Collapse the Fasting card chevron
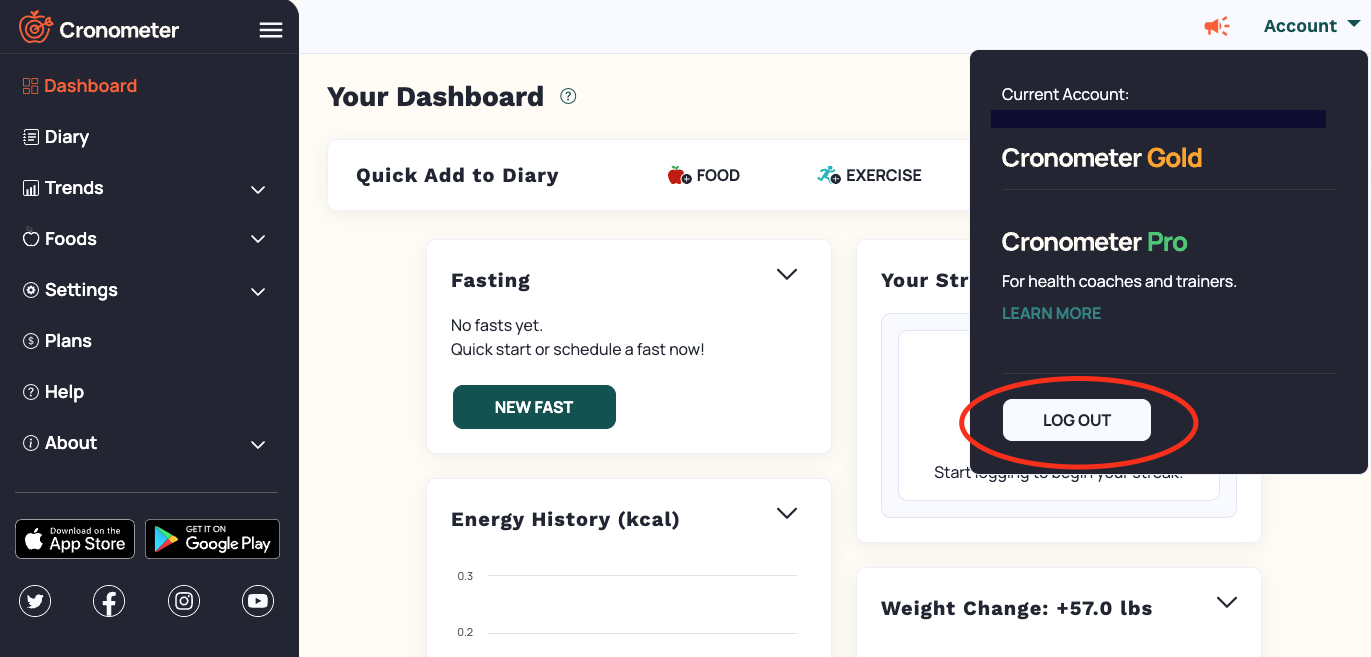 [787, 274]
